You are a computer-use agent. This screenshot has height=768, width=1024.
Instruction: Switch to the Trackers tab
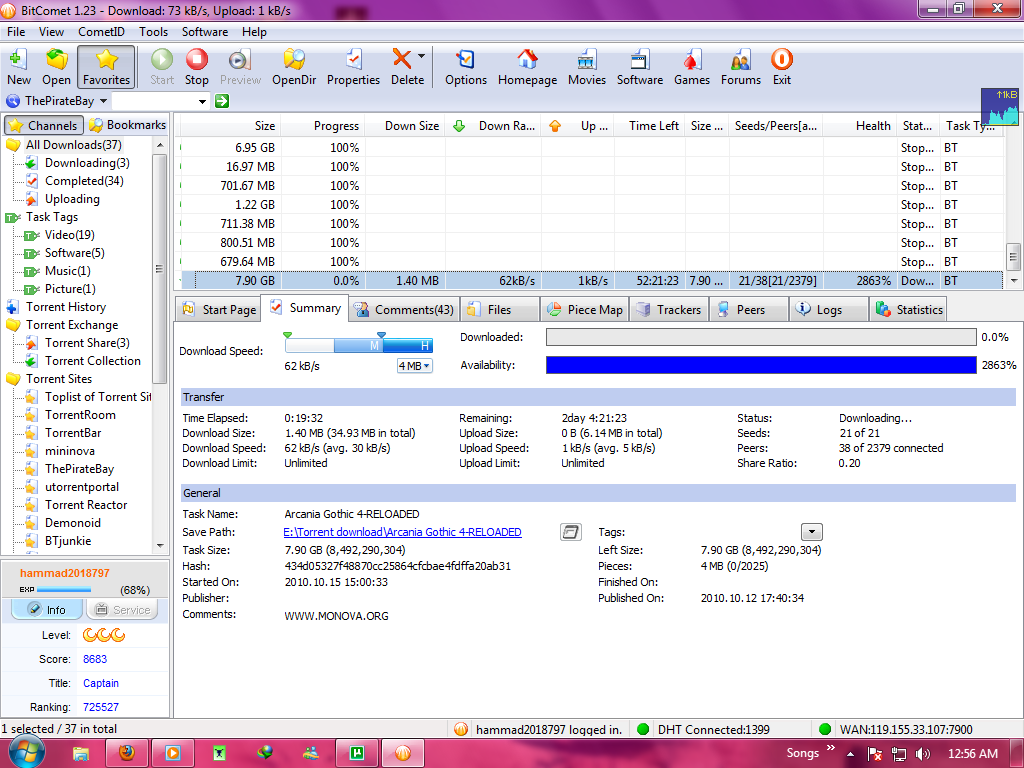pos(669,310)
